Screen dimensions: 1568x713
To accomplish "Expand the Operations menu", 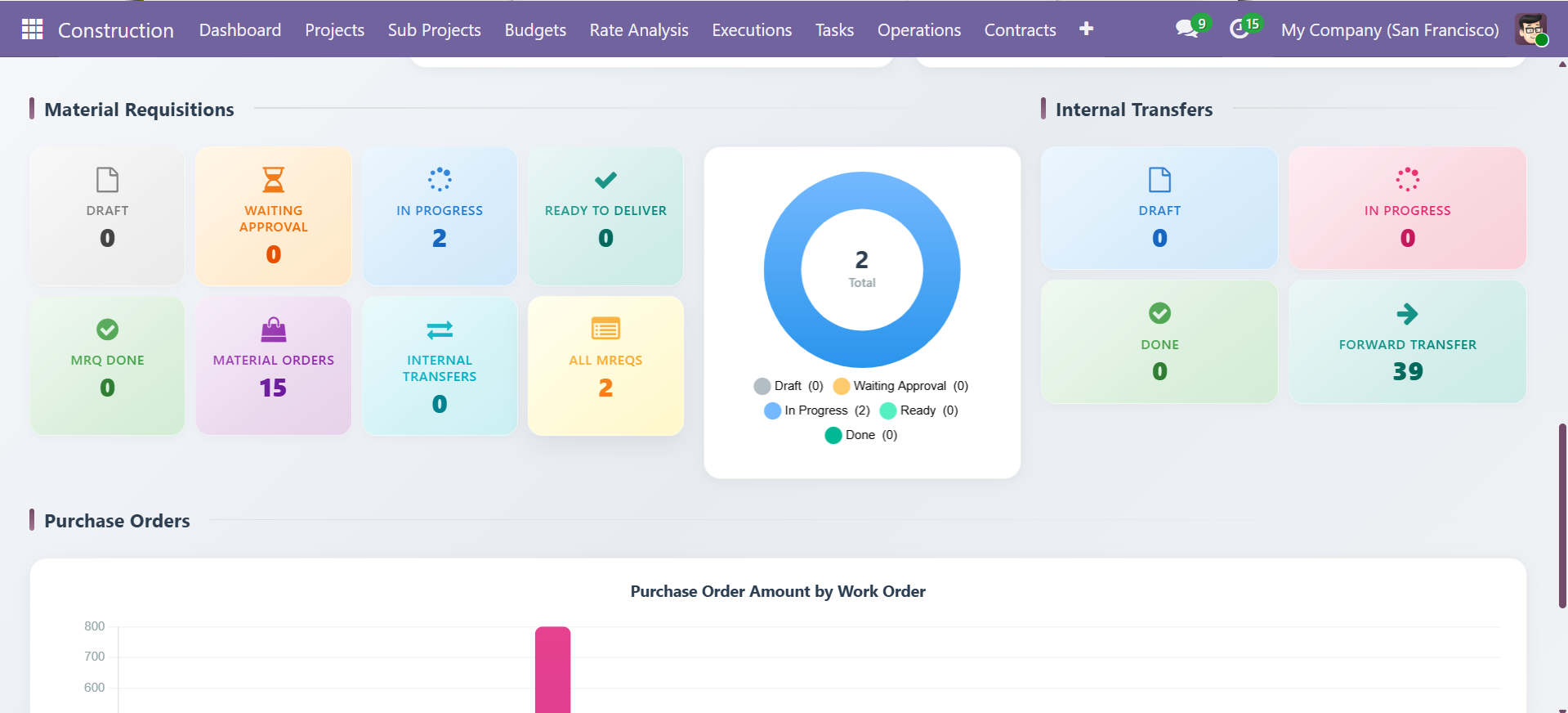I will [918, 30].
